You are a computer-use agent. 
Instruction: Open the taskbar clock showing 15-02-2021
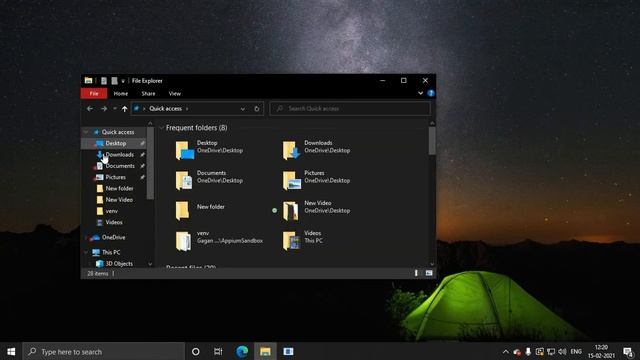601,351
